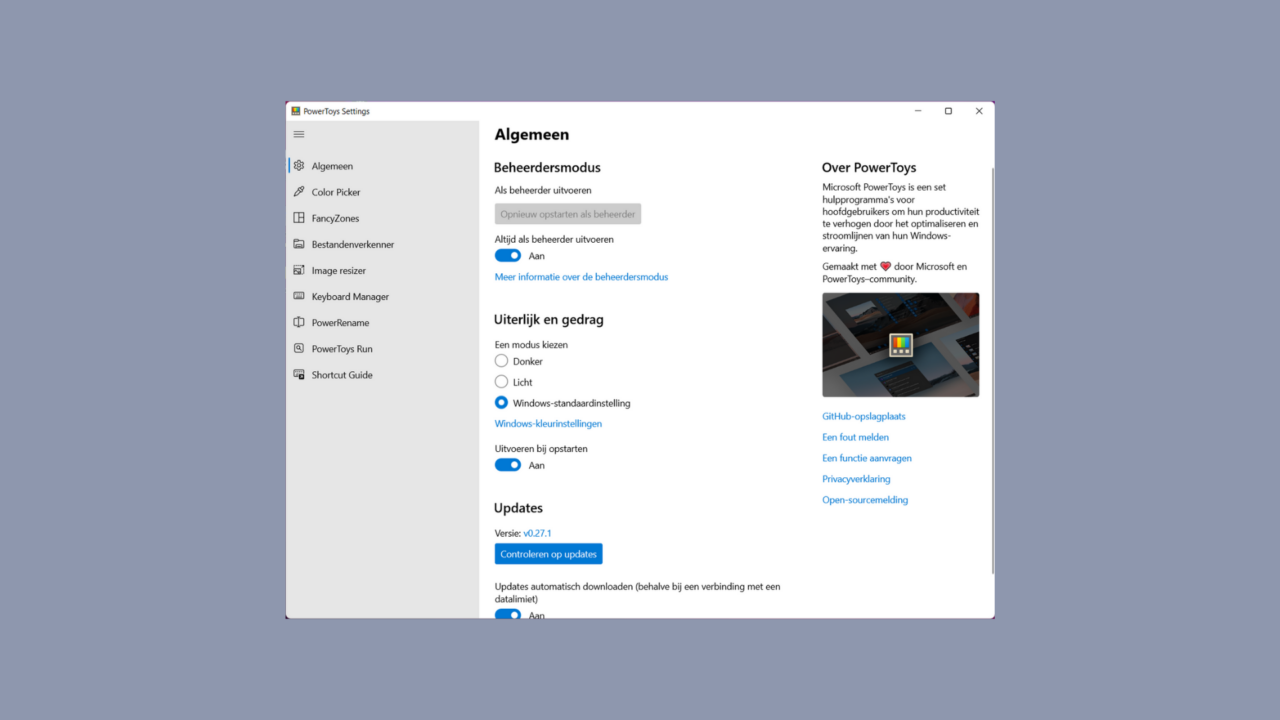Toggle automatic updates download switch
Viewport: 1280px width, 720px height.
508,614
